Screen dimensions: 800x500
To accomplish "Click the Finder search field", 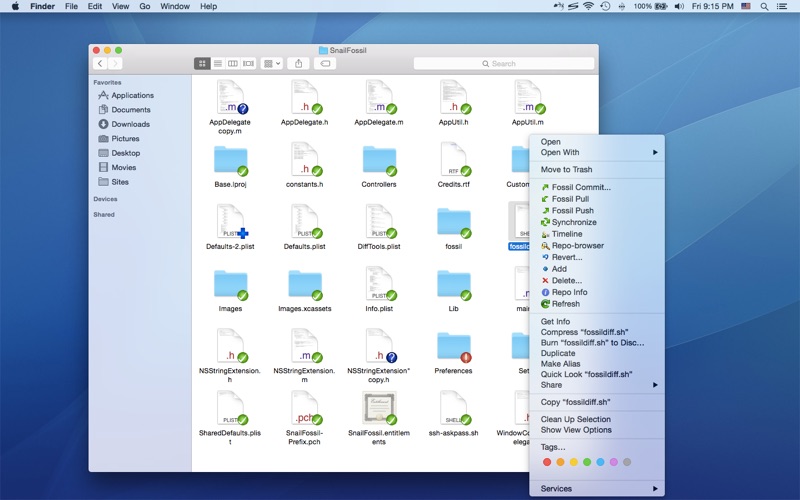I will click(503, 63).
